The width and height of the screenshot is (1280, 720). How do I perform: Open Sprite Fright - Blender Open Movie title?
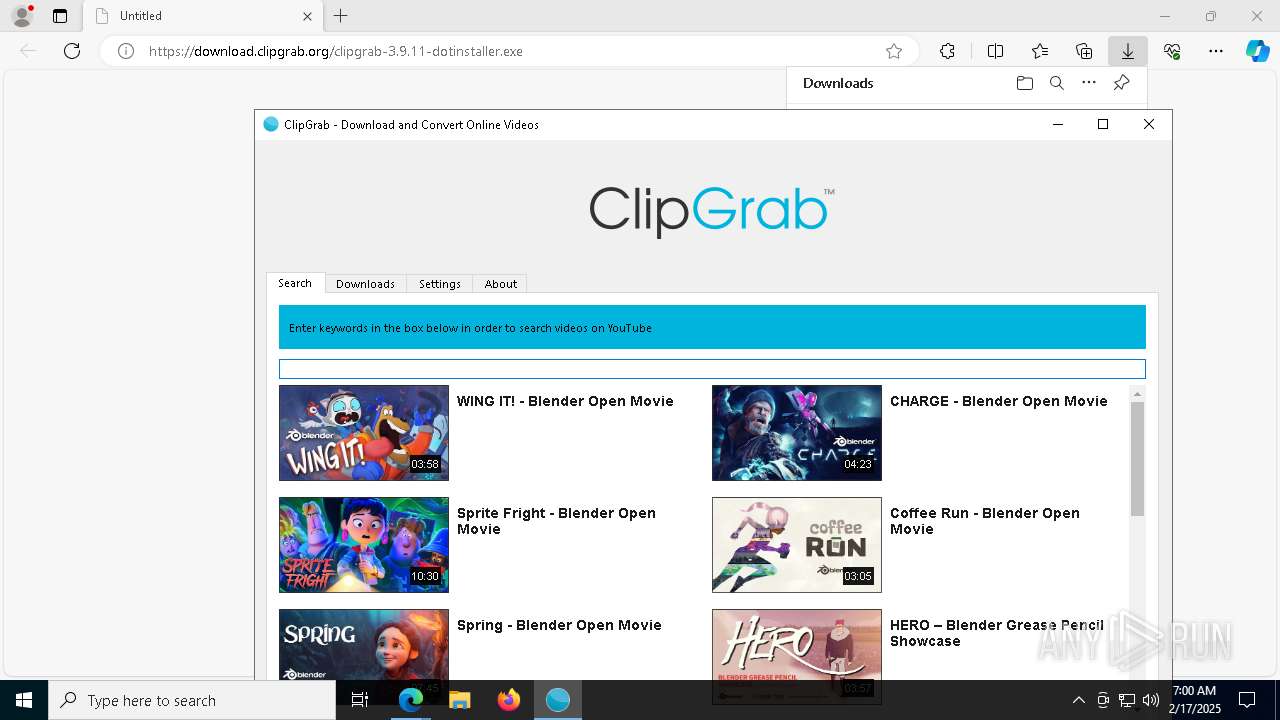tap(556, 521)
